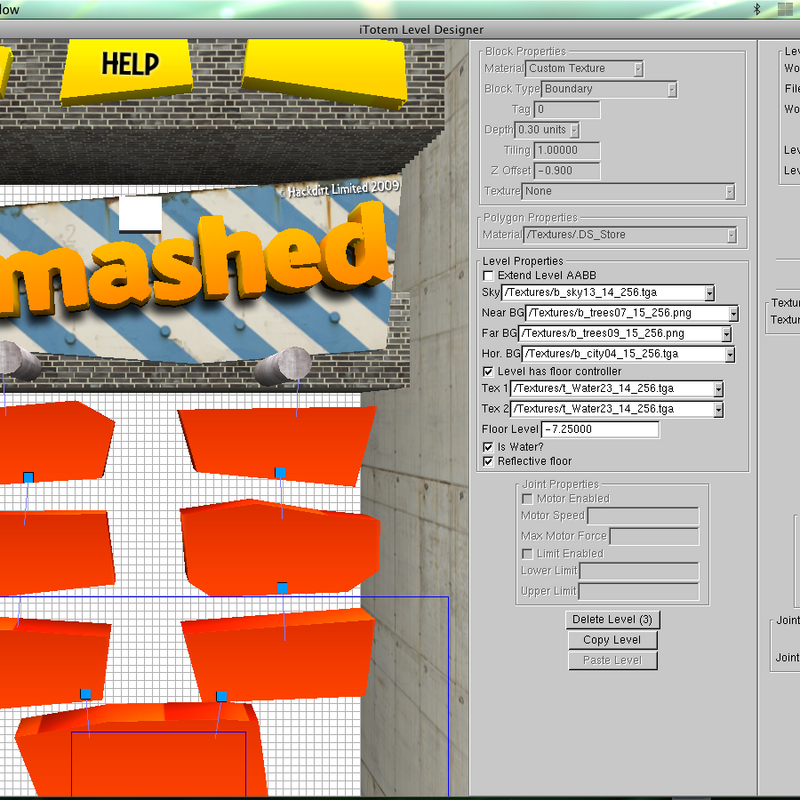Click the Motor Speed field

(643, 516)
